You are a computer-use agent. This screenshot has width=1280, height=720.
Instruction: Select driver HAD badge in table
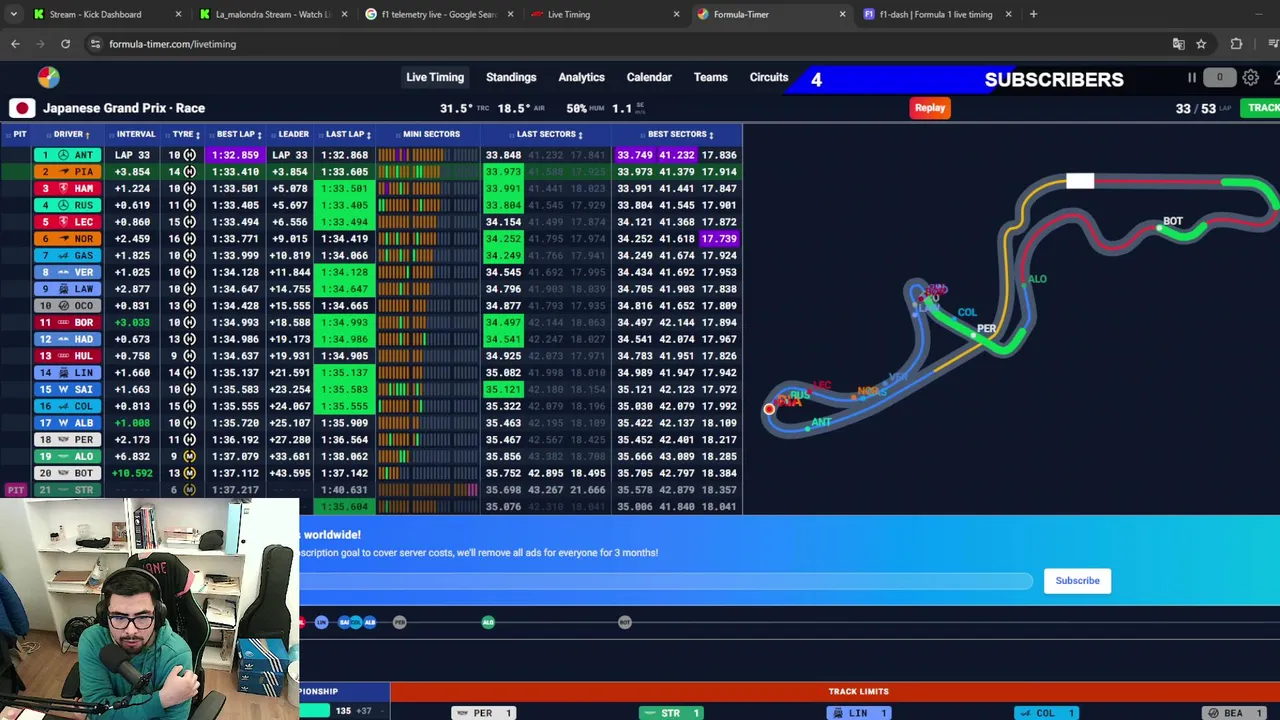coord(67,339)
